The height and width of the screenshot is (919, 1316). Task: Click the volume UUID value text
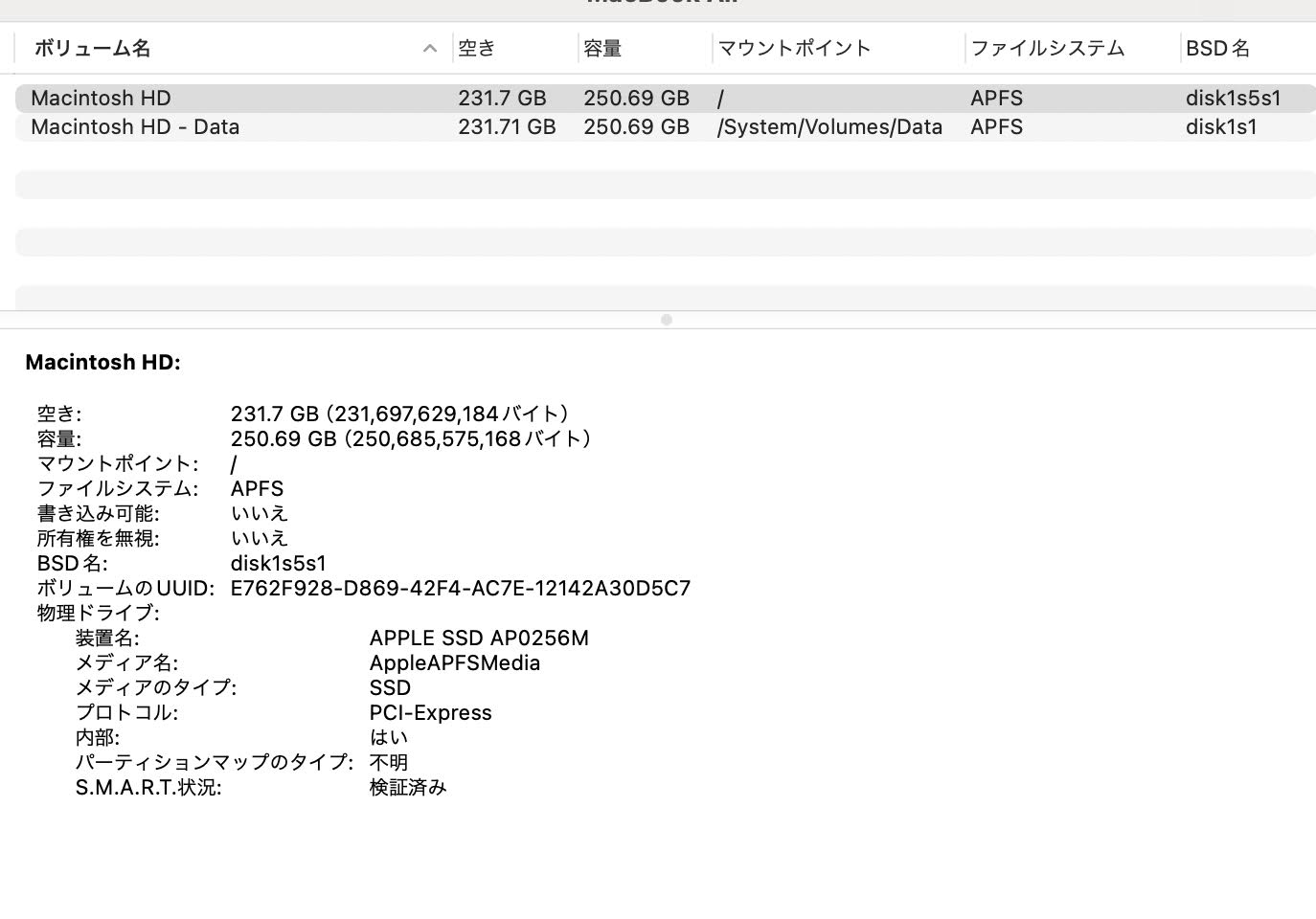460,588
